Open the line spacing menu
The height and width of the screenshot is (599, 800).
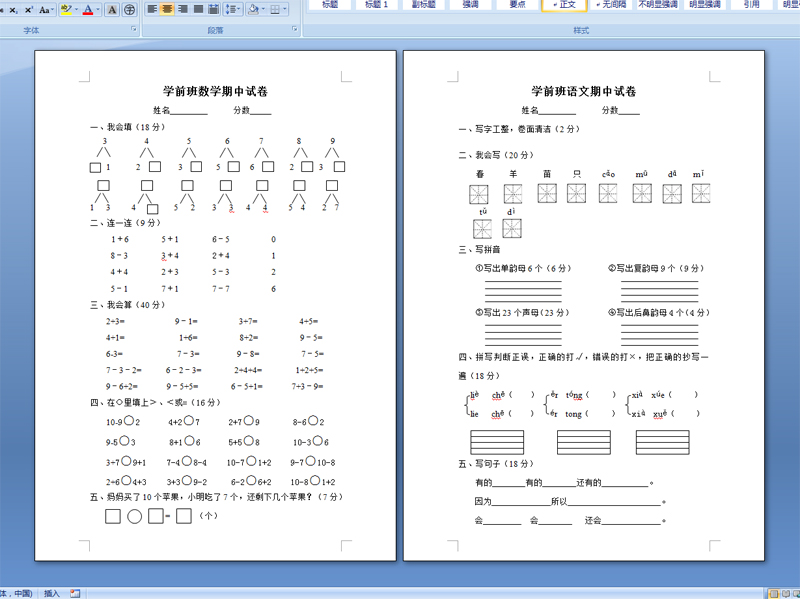tap(233, 9)
